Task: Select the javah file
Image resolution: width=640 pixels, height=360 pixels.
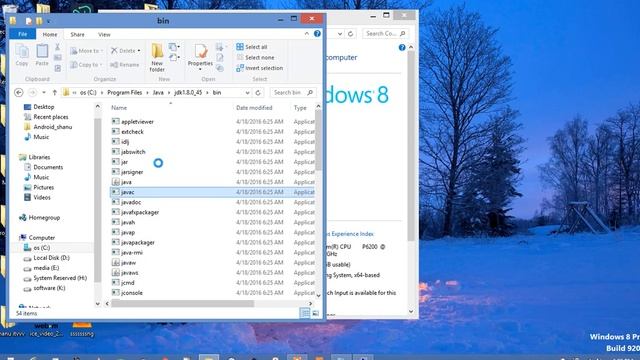Action: click(128, 222)
